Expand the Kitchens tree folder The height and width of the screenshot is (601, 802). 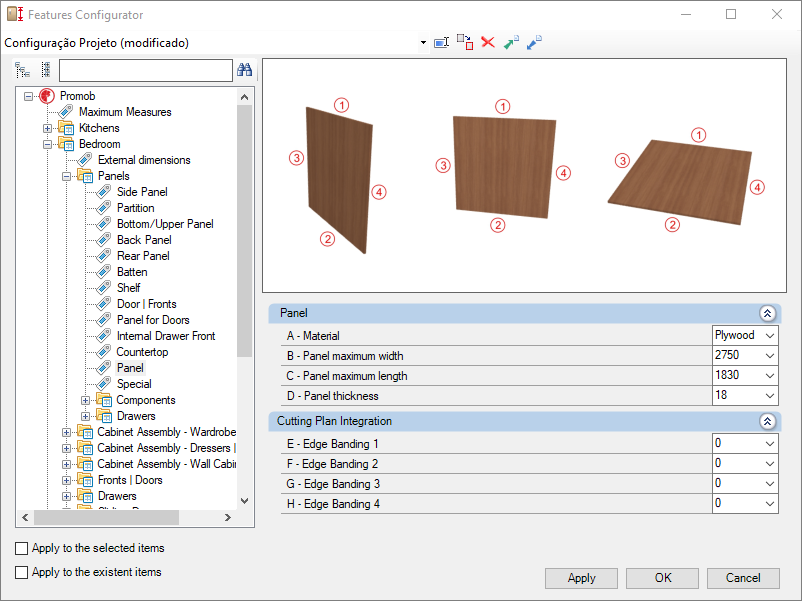48,128
